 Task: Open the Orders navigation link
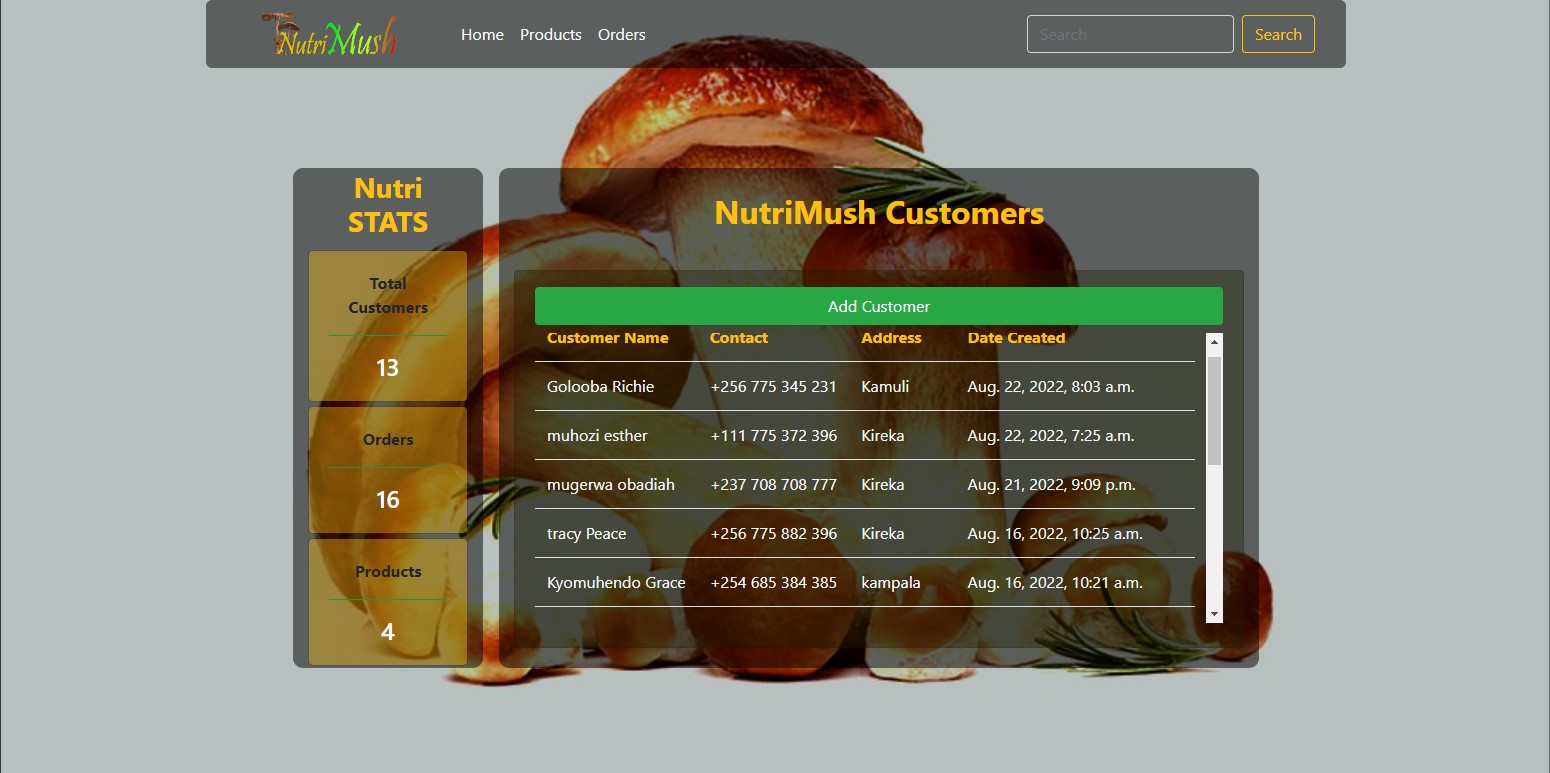621,34
